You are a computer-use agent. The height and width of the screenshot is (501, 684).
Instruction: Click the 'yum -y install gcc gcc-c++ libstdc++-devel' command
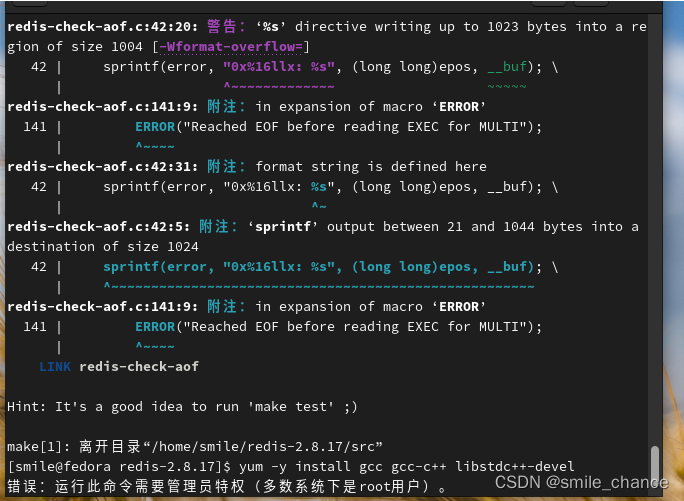tap(407, 467)
